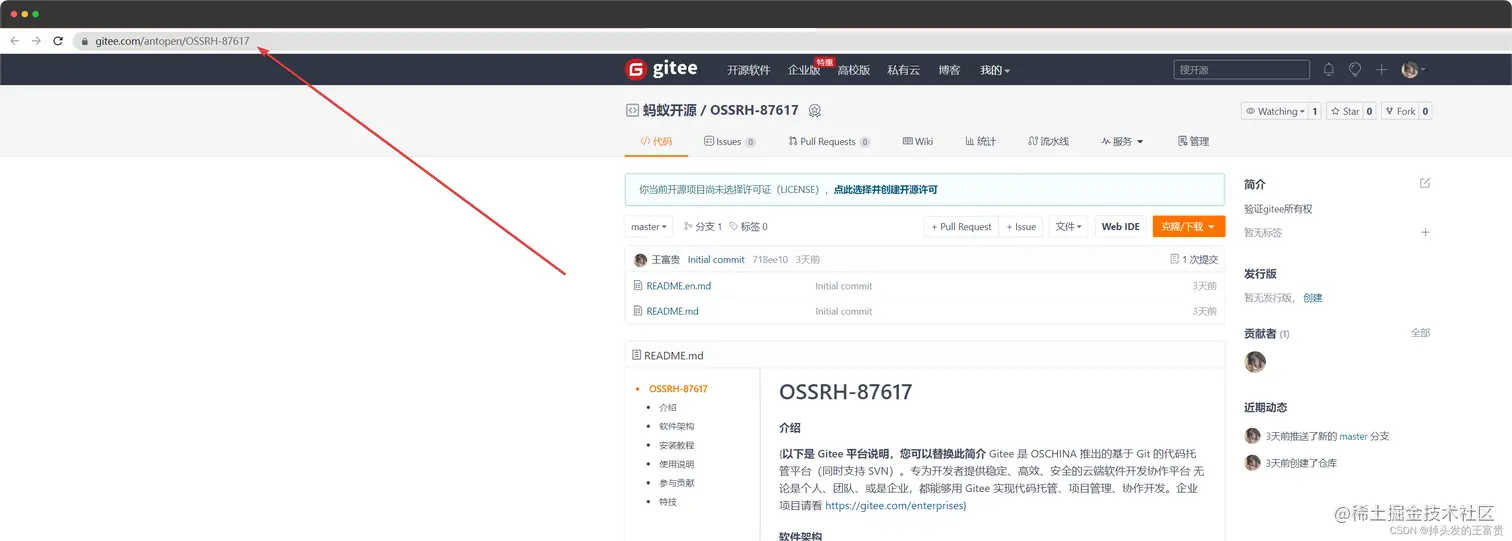Switch to the 代码 tab
1512x541 pixels.
click(656, 142)
